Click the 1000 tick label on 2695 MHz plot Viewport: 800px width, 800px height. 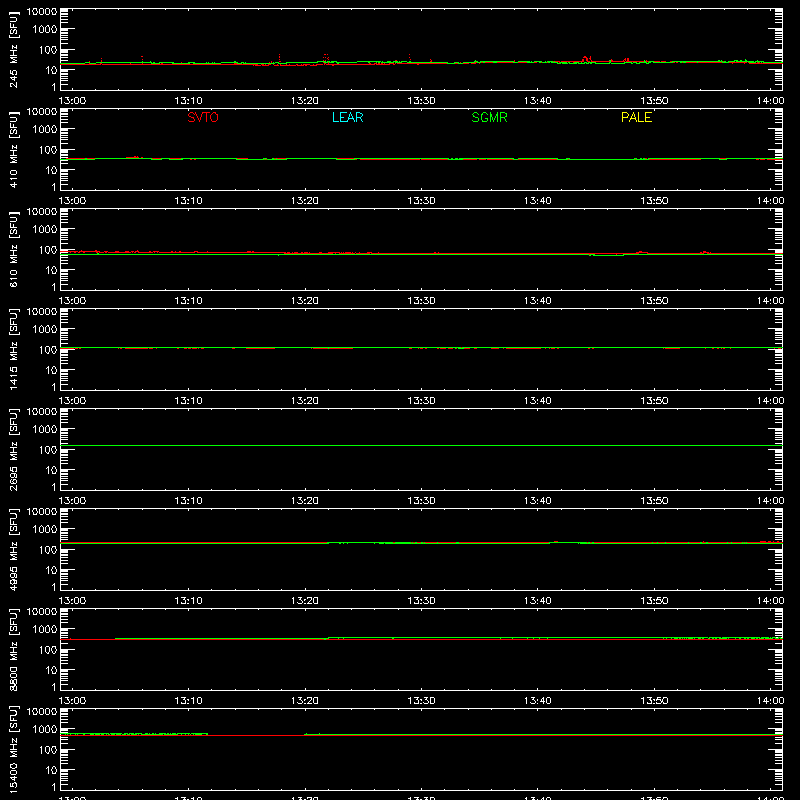(45, 429)
